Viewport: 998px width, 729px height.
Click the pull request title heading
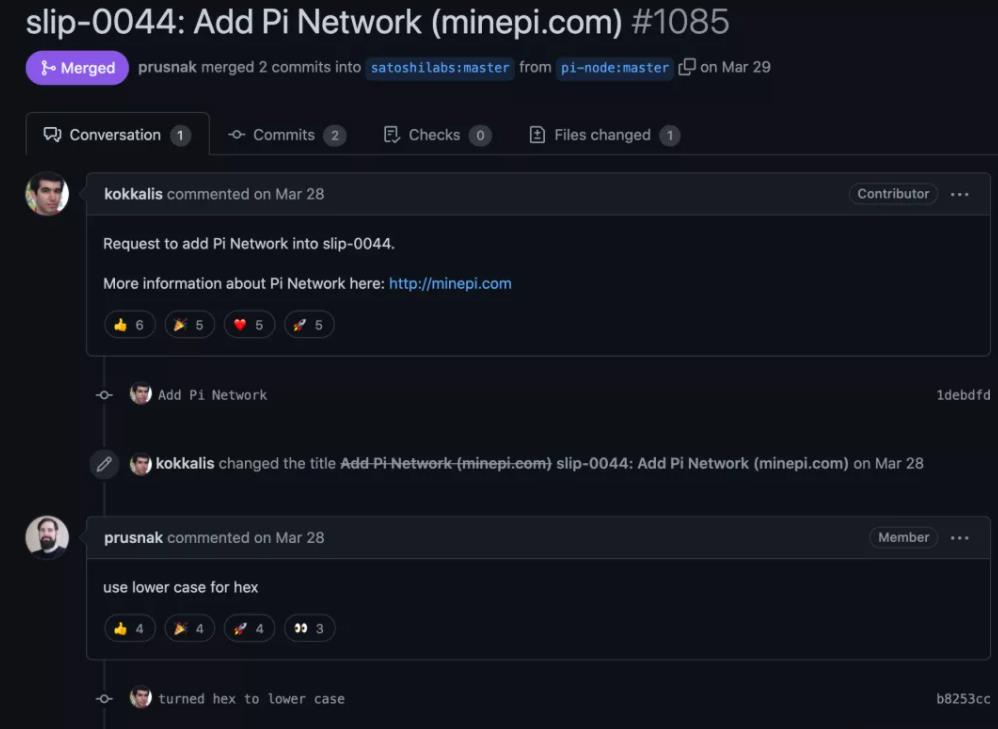(377, 22)
